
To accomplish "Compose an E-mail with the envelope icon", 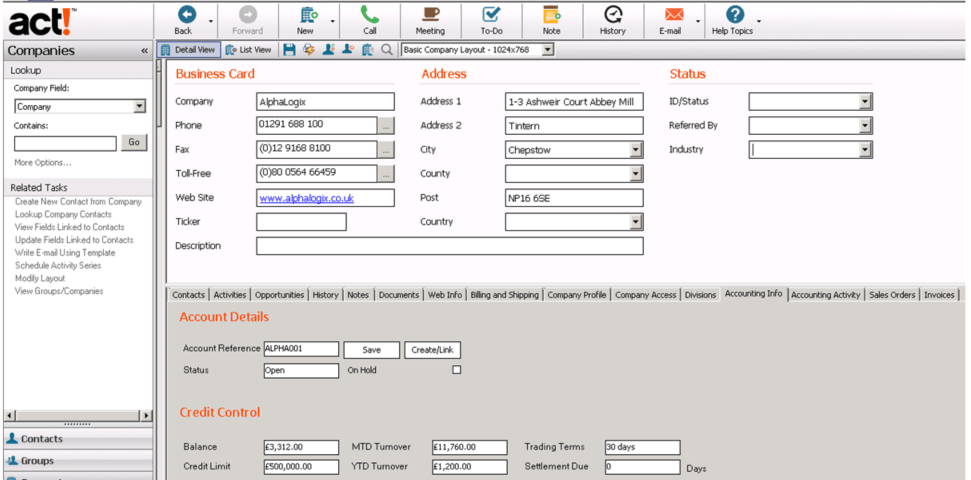I will 673,14.
